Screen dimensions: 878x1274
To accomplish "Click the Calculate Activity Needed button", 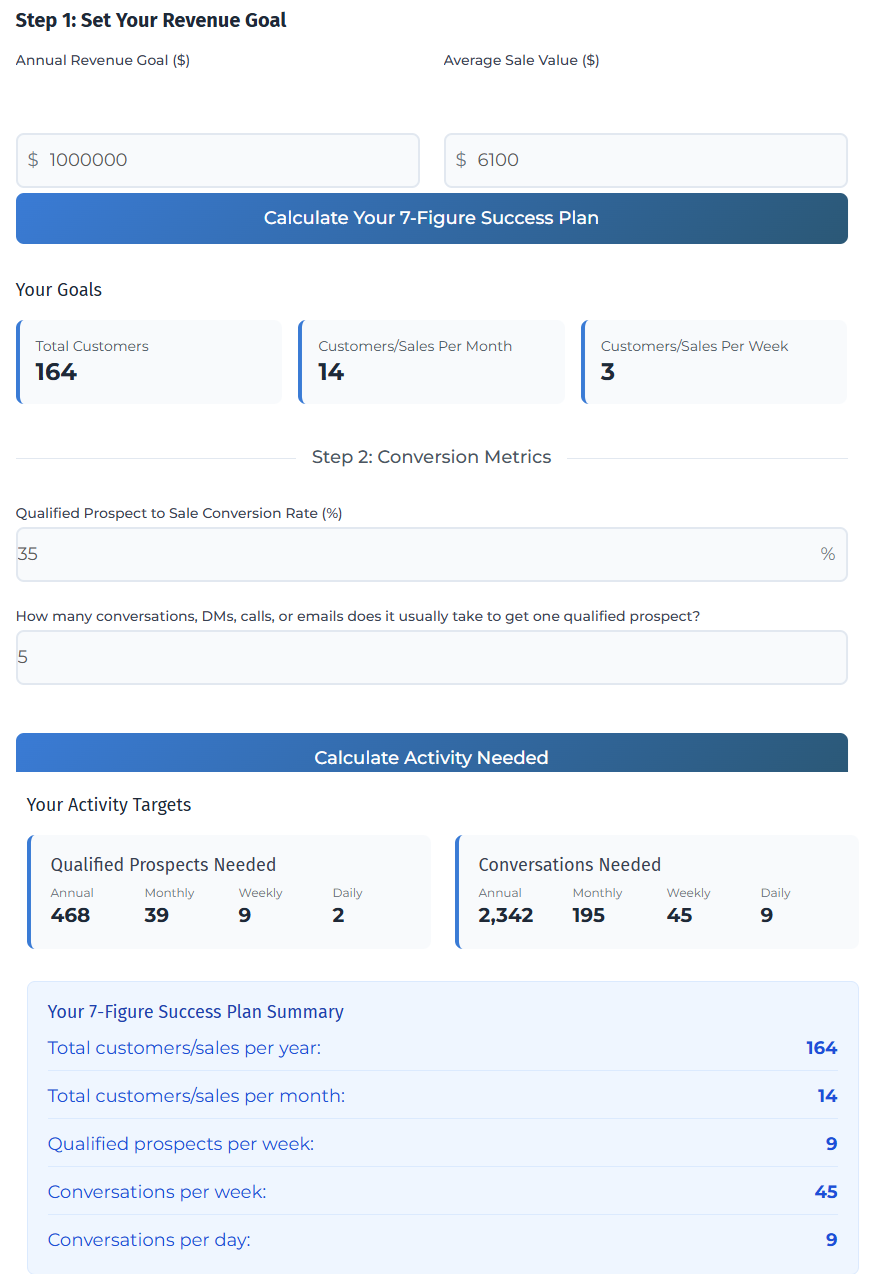I will [x=431, y=755].
